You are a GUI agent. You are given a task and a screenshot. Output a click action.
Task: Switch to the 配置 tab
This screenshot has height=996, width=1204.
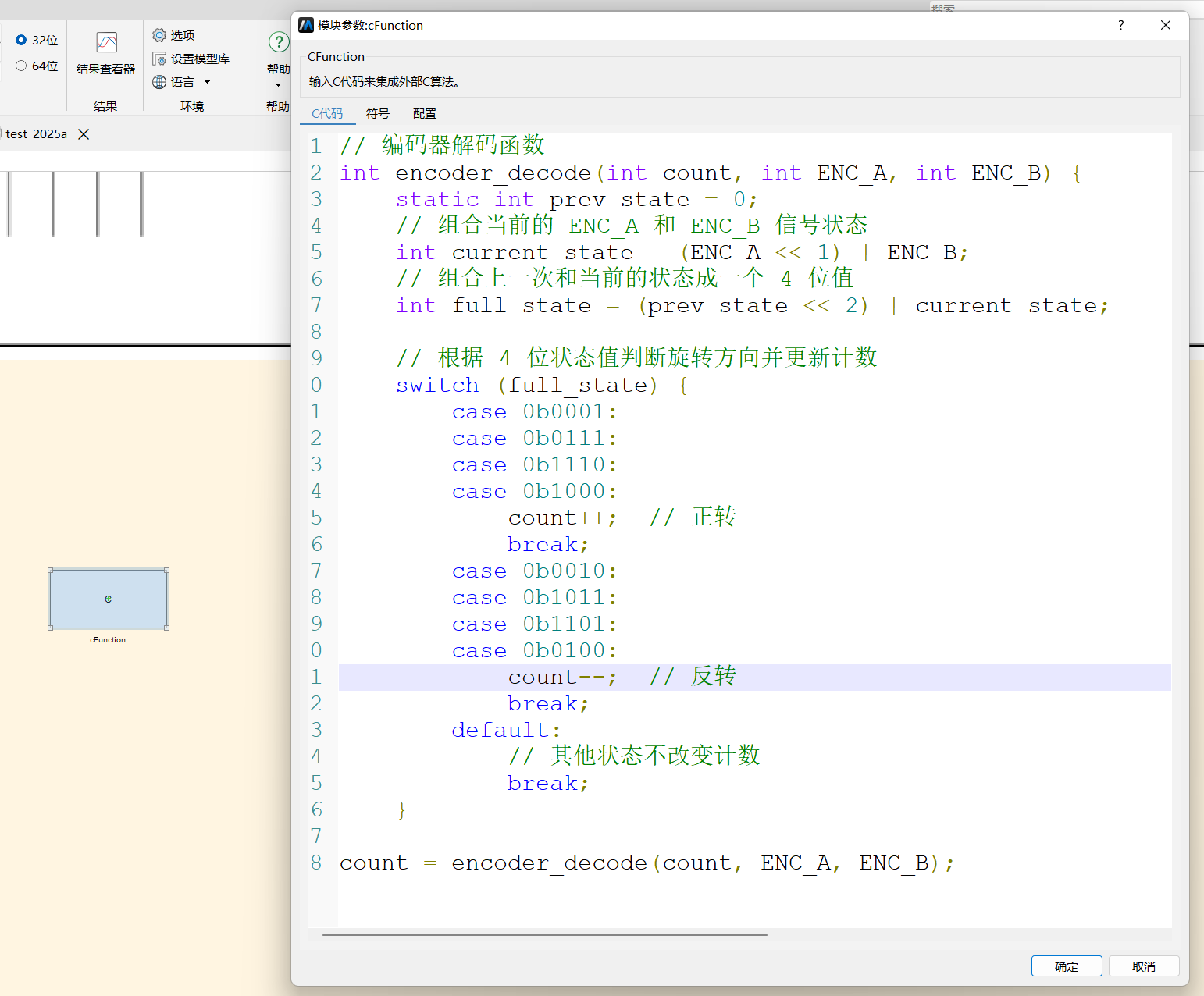tap(425, 114)
